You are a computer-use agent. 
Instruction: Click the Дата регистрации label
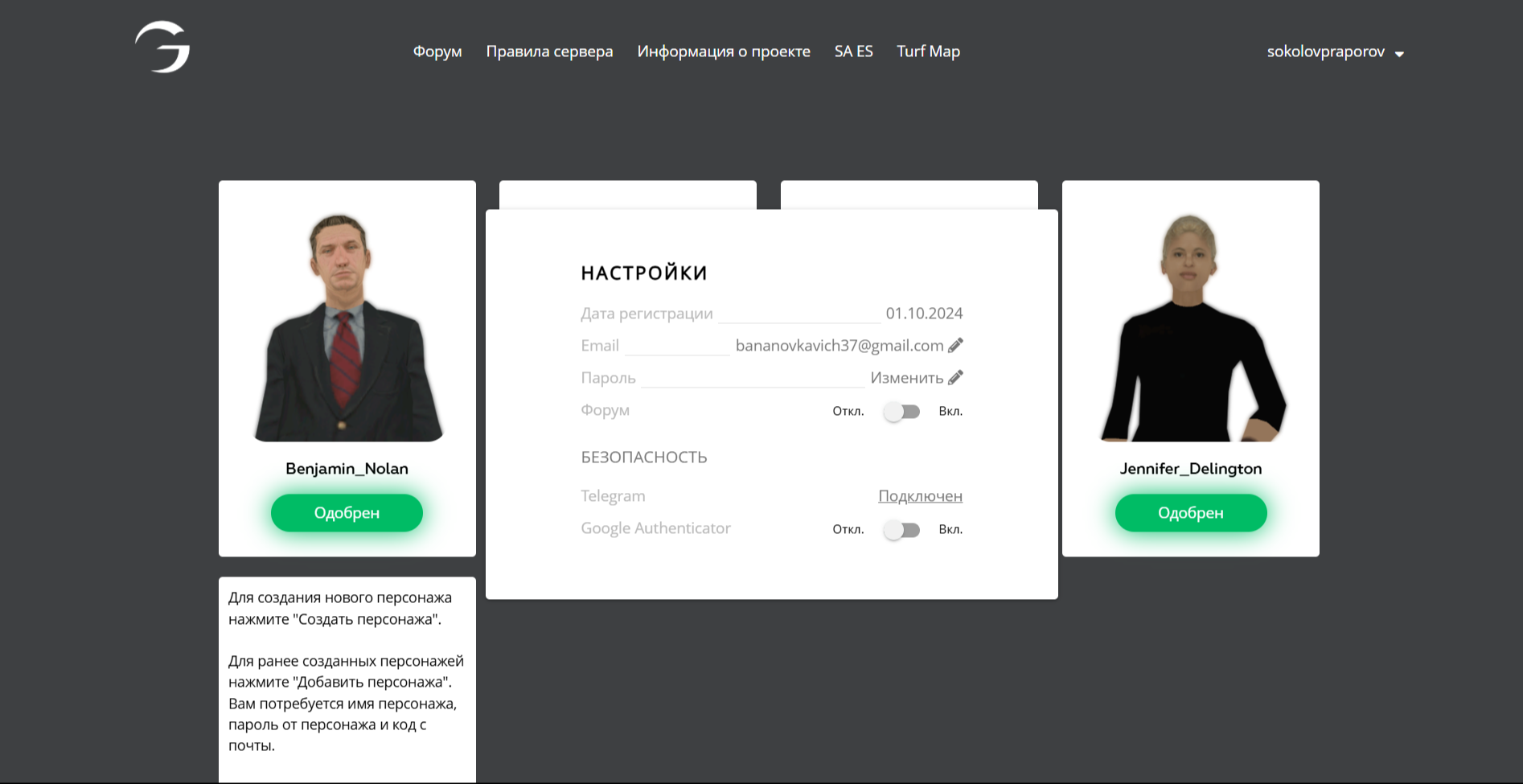[x=647, y=314]
